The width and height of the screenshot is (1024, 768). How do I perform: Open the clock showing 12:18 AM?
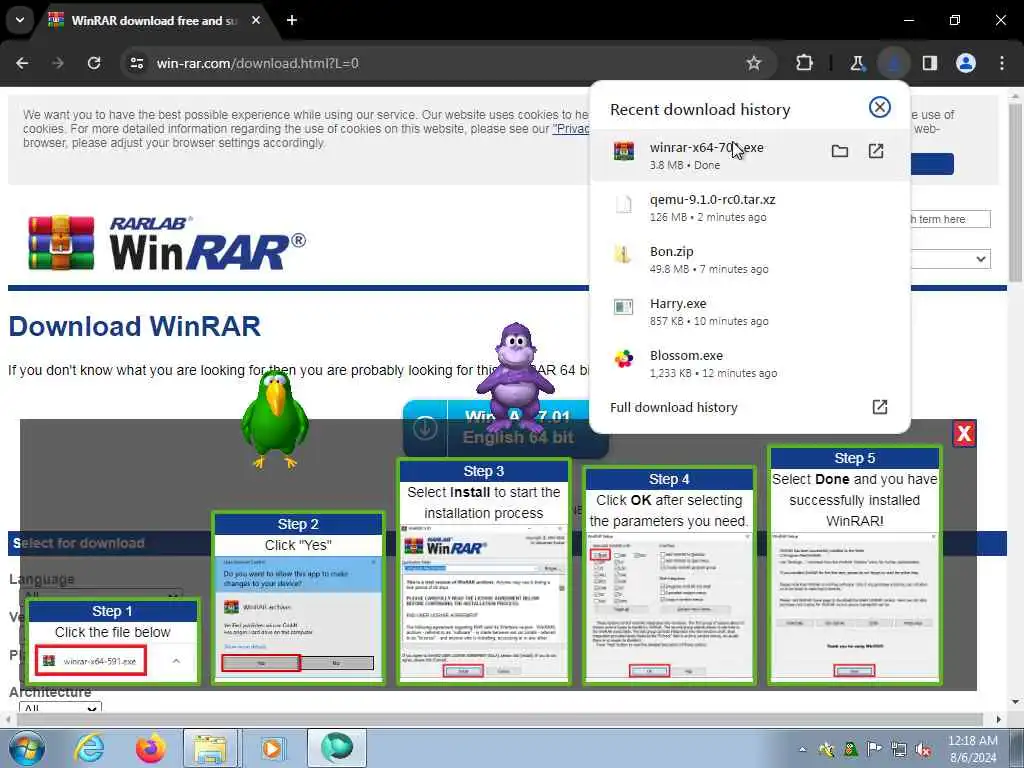pyautogui.click(x=973, y=748)
